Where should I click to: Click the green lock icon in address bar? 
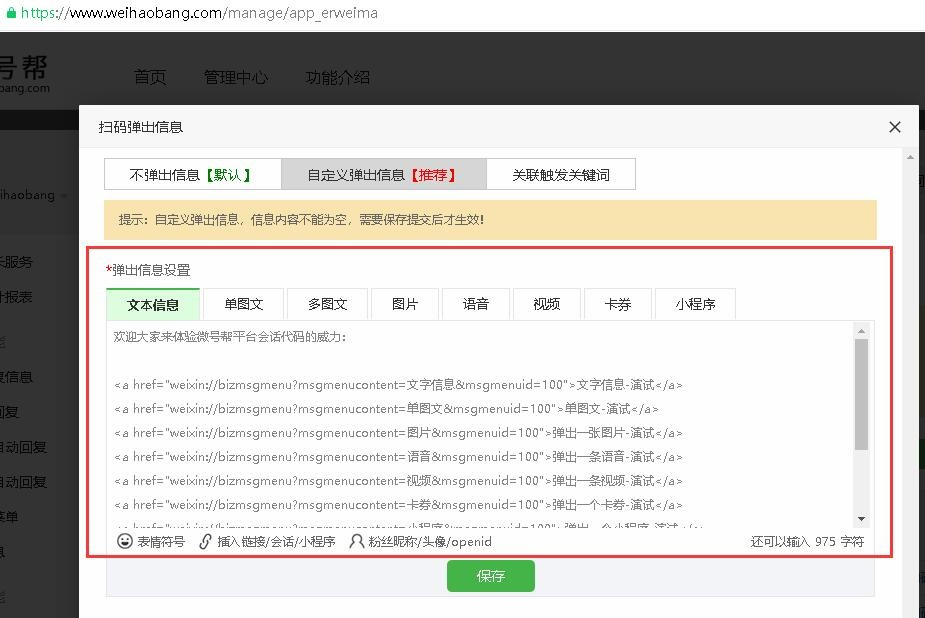[11, 12]
